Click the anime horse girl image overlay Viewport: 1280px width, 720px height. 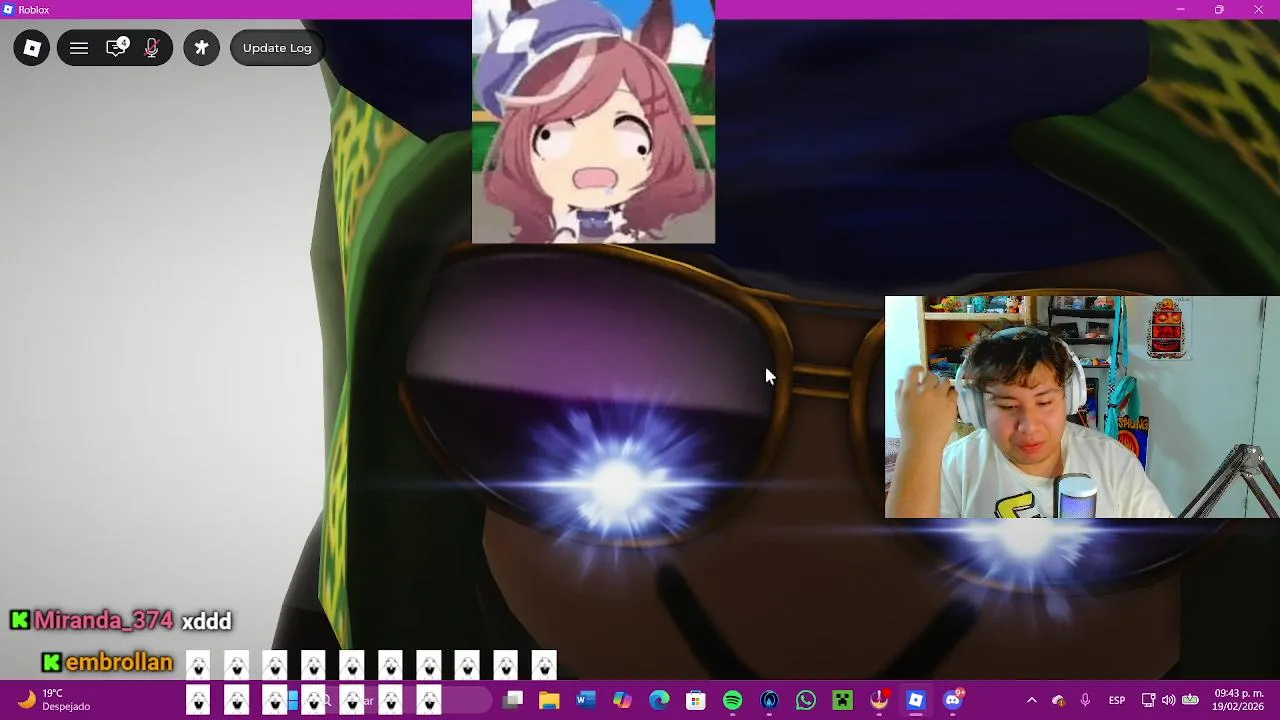(x=593, y=121)
